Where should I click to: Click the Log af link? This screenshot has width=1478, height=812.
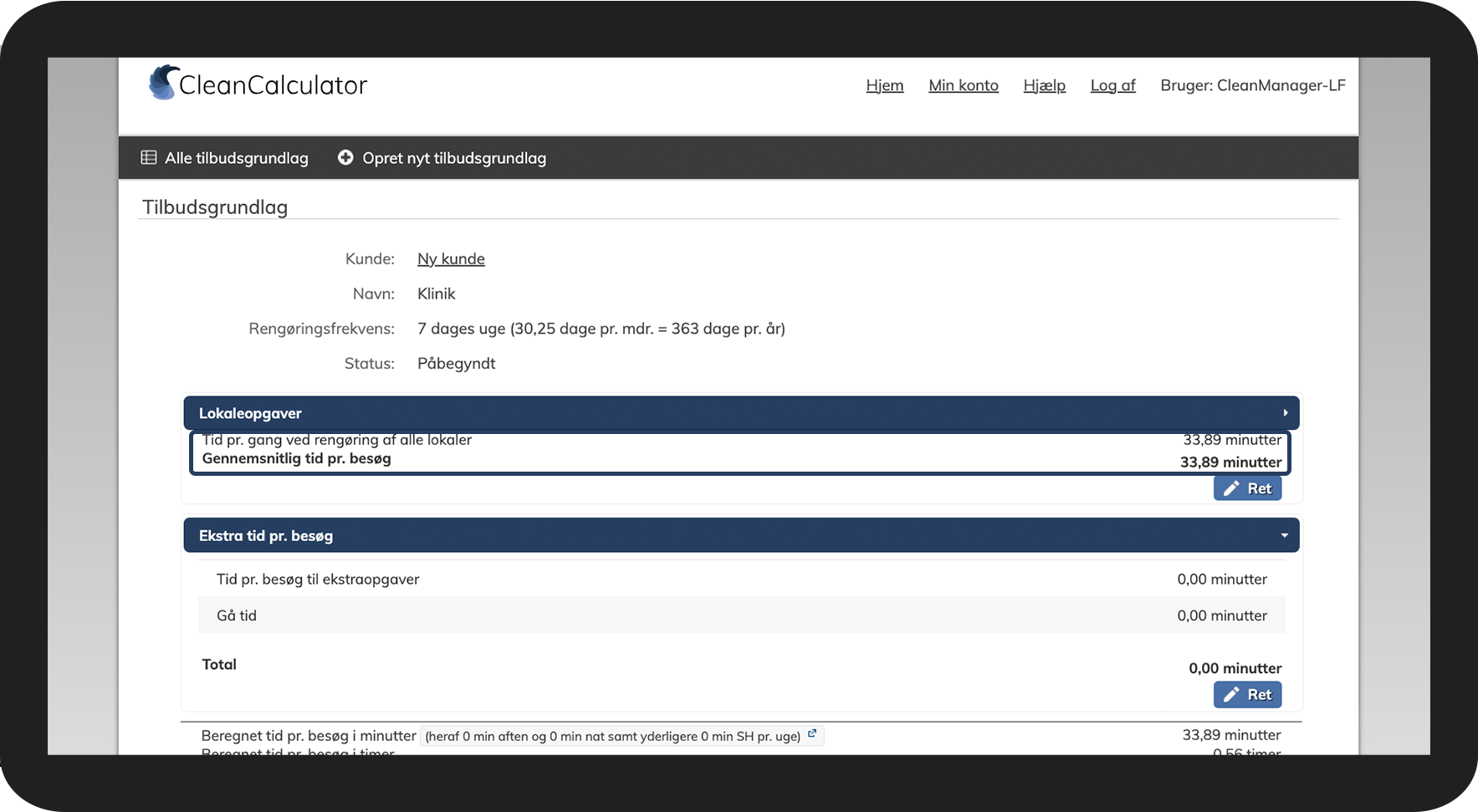click(1112, 85)
